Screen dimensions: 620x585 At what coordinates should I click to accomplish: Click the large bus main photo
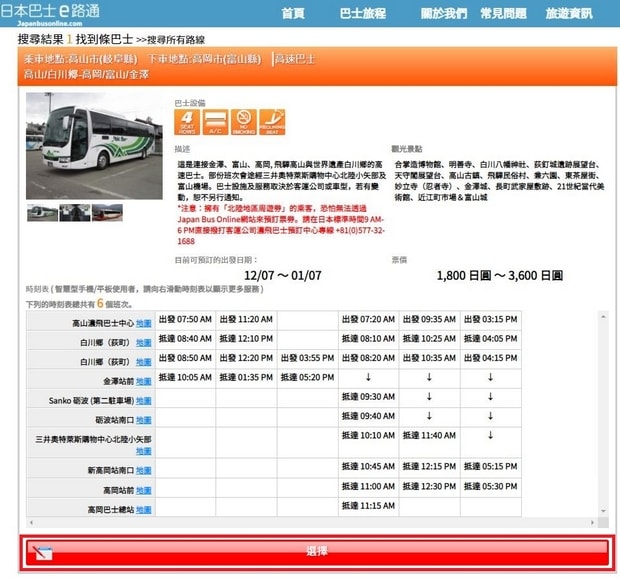94,146
